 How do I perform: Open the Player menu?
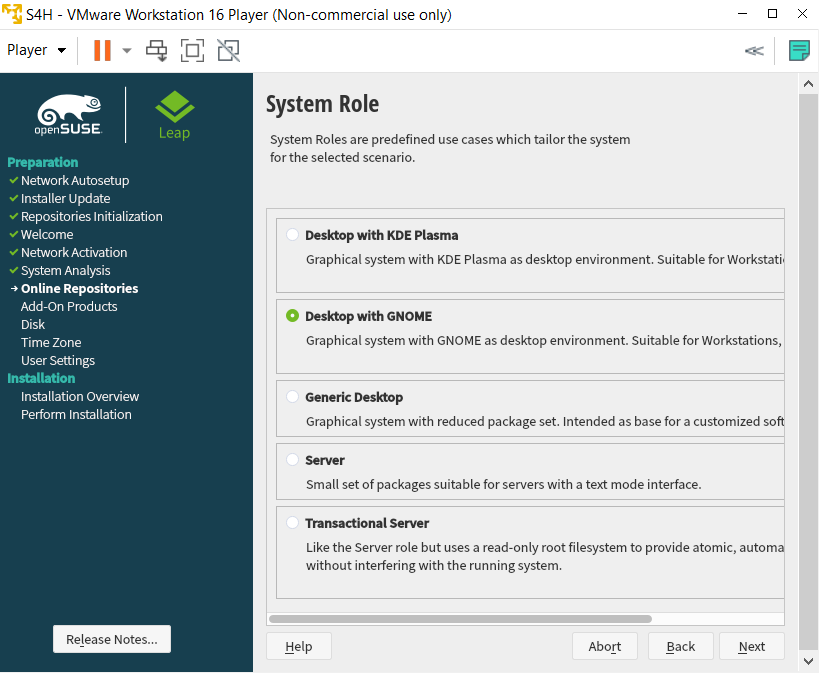(37, 50)
